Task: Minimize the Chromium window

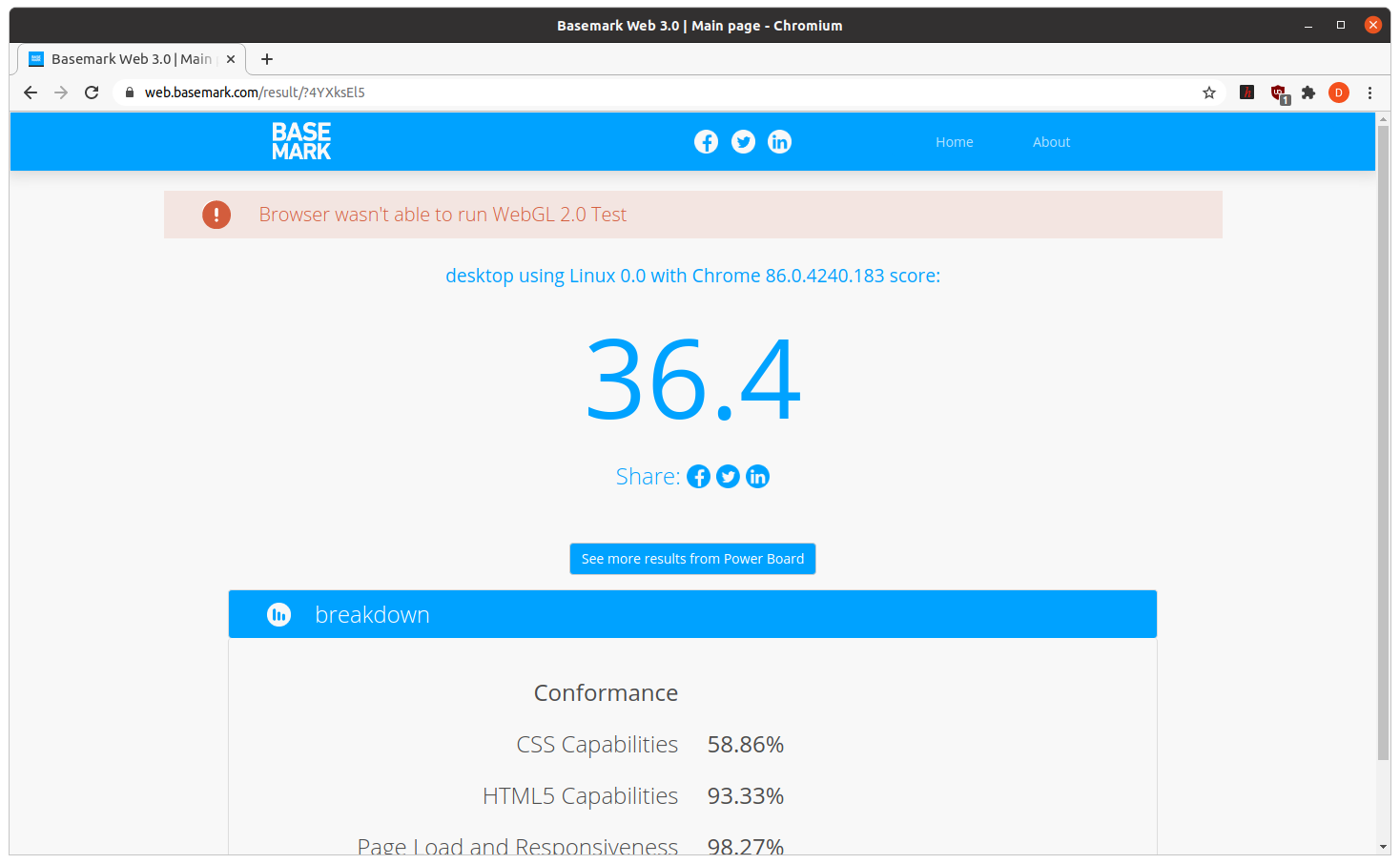Action: click(x=1308, y=26)
